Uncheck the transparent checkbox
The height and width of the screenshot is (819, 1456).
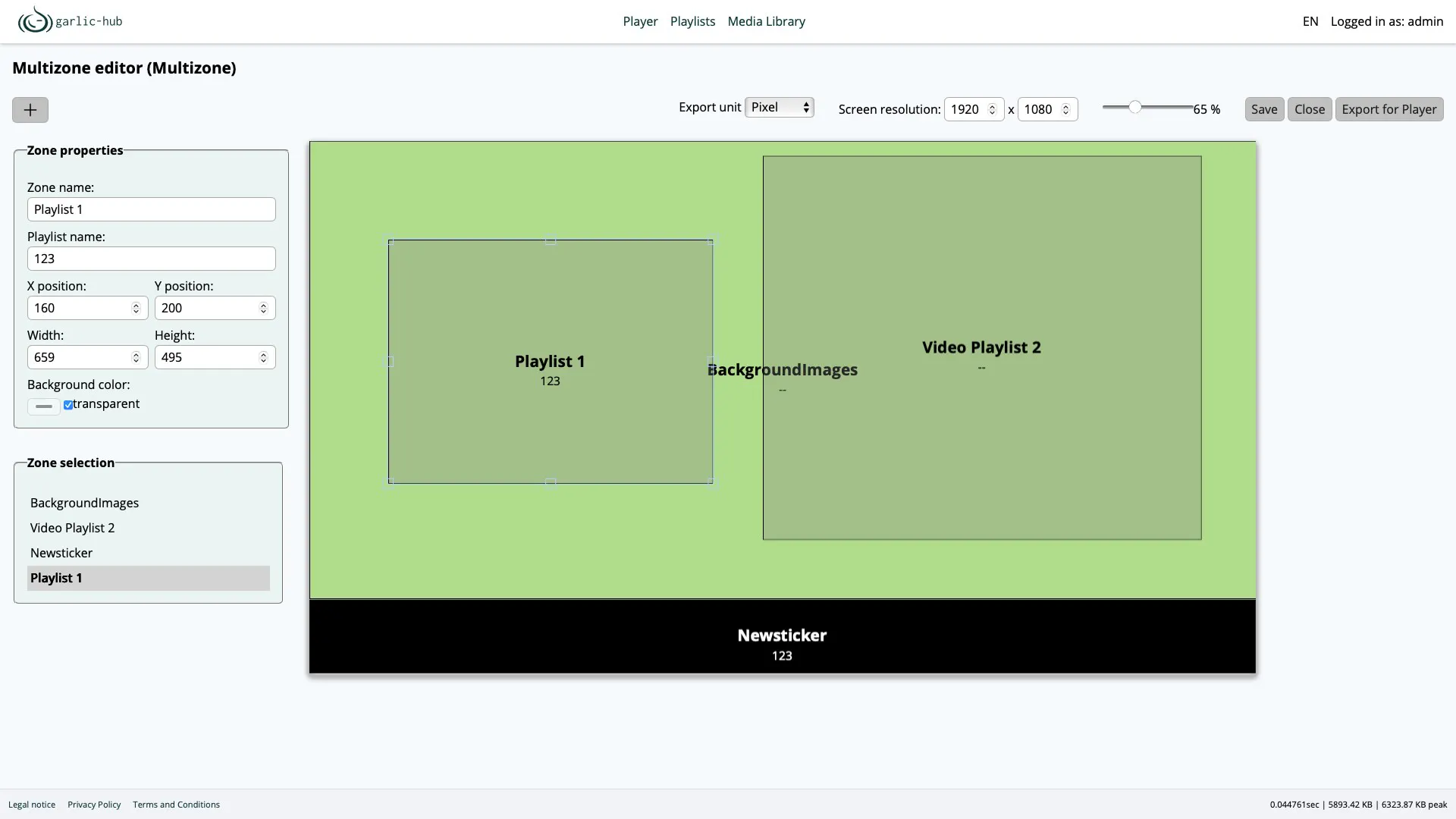[x=68, y=405]
